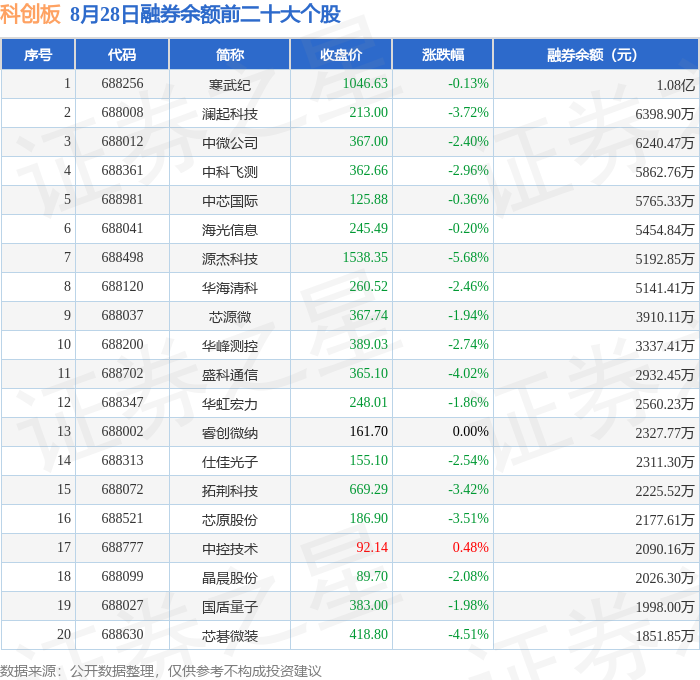This screenshot has width=700, height=680.
Task: Click stock name 中微公司
Action: 229,142
